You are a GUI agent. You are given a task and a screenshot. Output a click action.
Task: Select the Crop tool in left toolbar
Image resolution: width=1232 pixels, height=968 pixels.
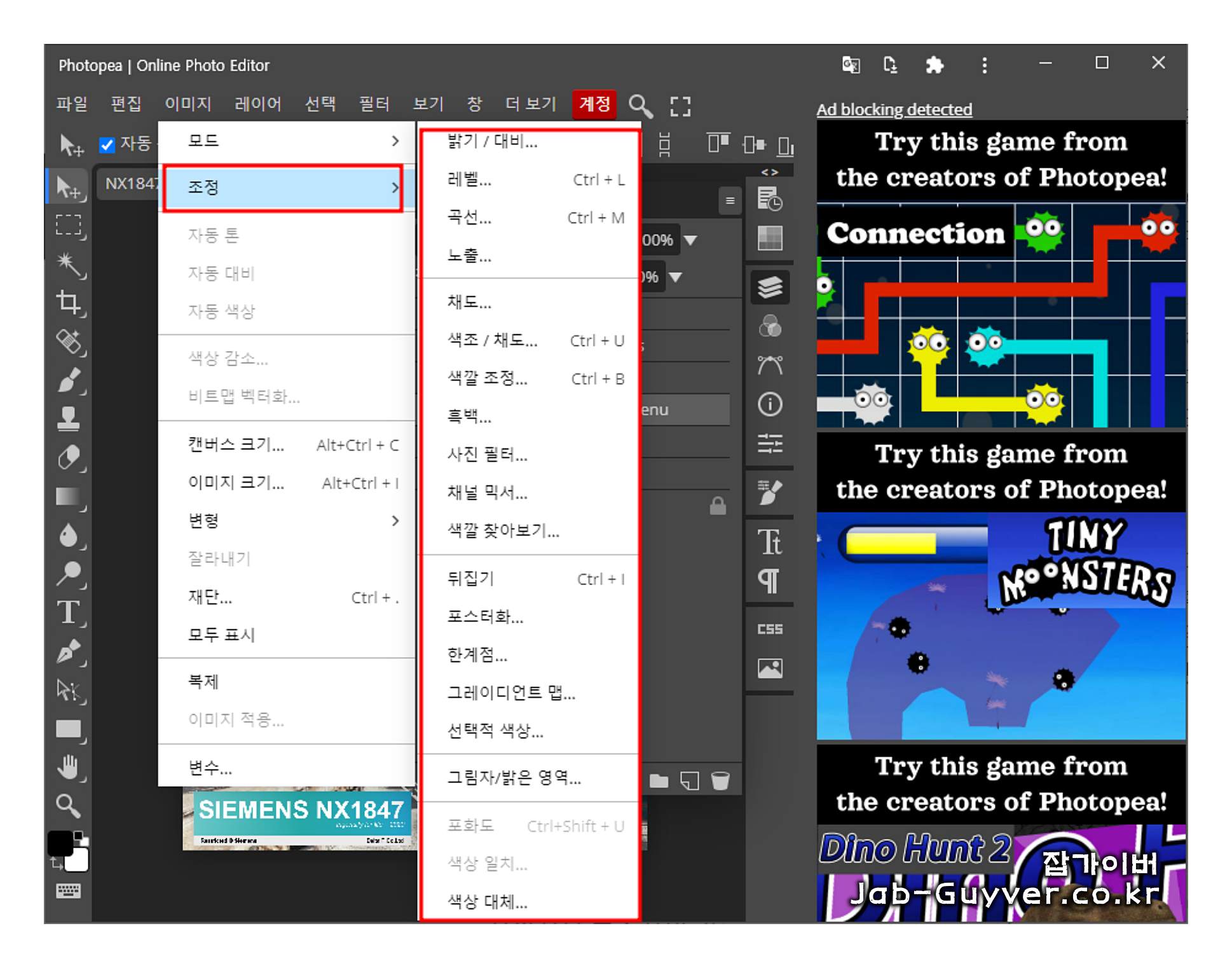click(69, 302)
